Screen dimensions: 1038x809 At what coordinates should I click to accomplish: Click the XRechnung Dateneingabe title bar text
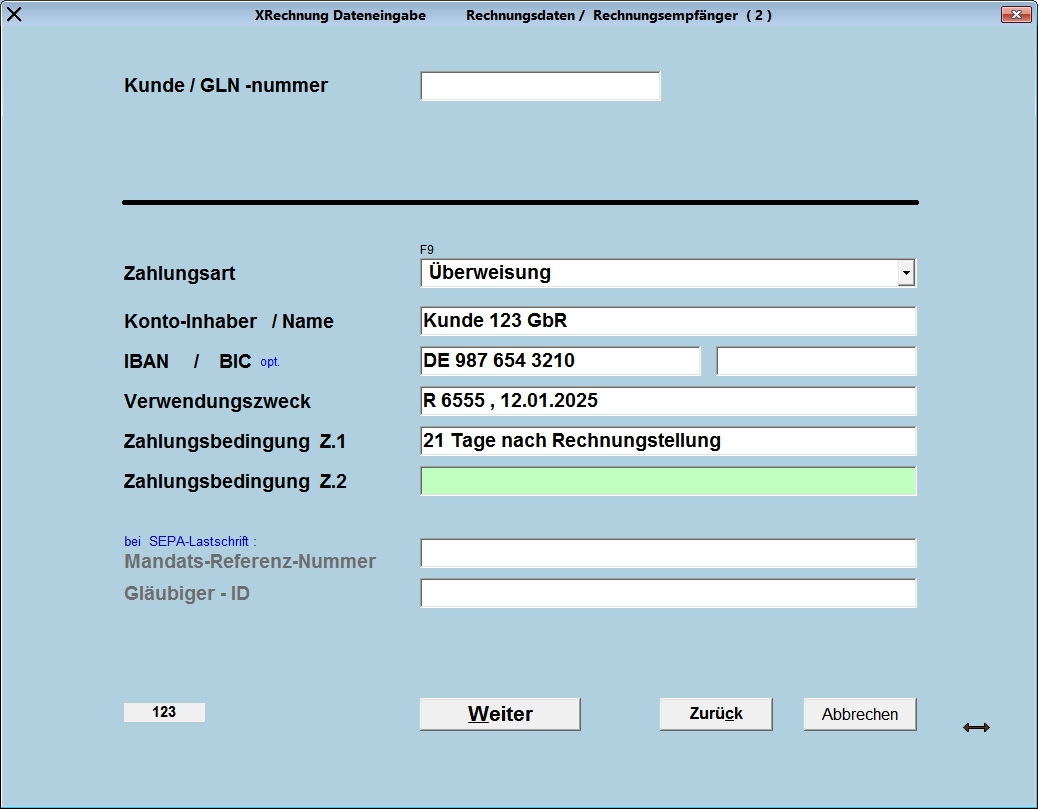[x=340, y=15]
